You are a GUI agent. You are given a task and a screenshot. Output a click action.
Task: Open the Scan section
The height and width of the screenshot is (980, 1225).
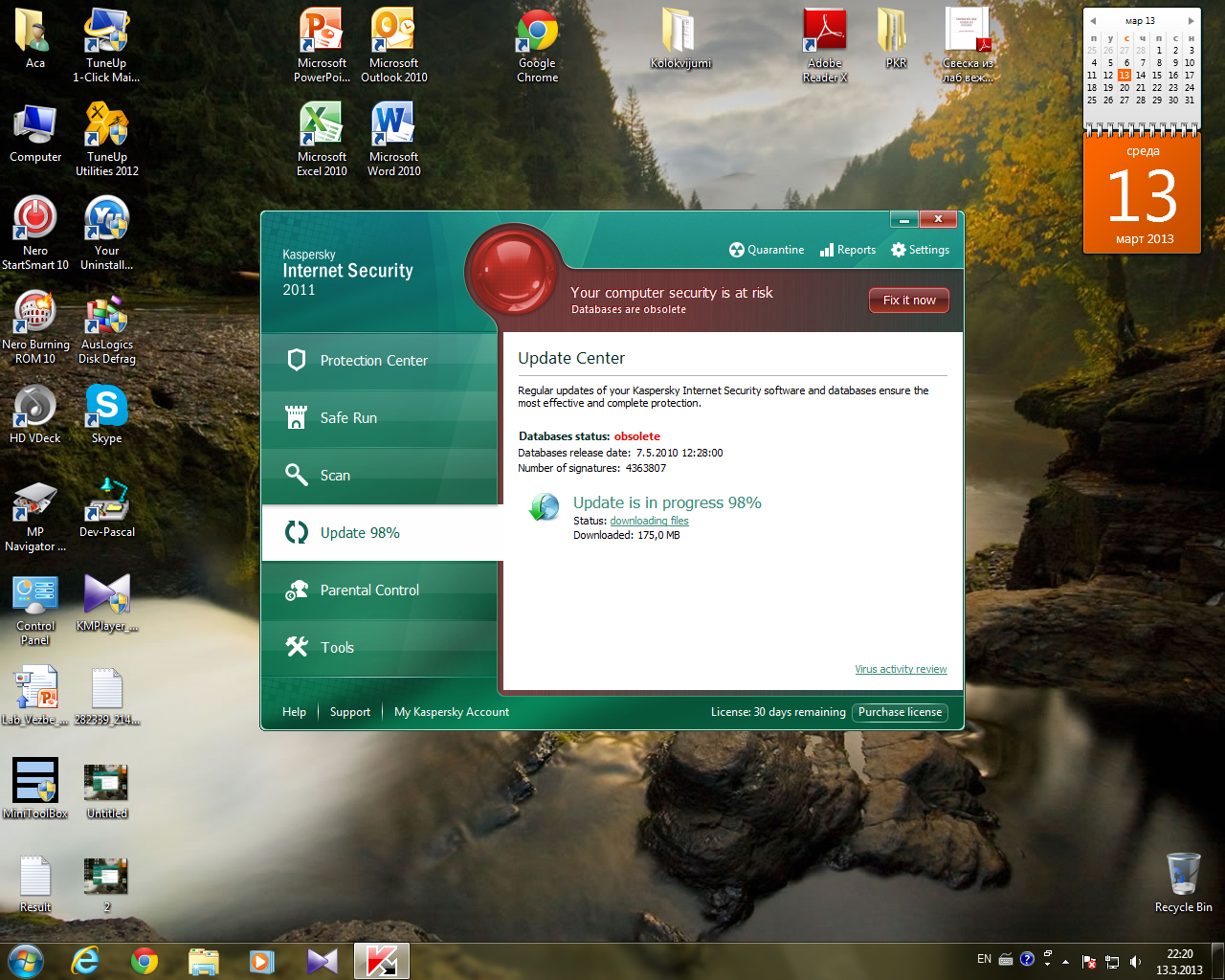pos(379,476)
